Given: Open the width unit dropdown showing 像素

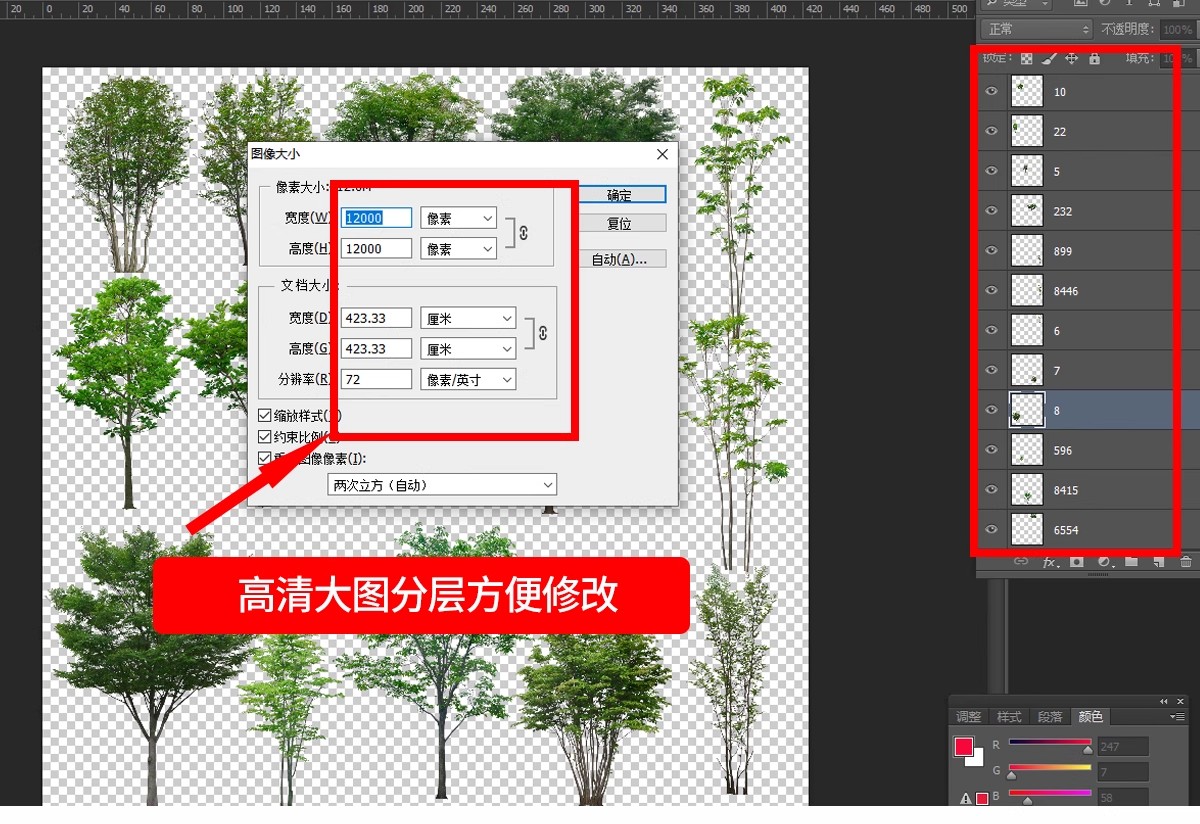Looking at the screenshot, I should tap(458, 217).
